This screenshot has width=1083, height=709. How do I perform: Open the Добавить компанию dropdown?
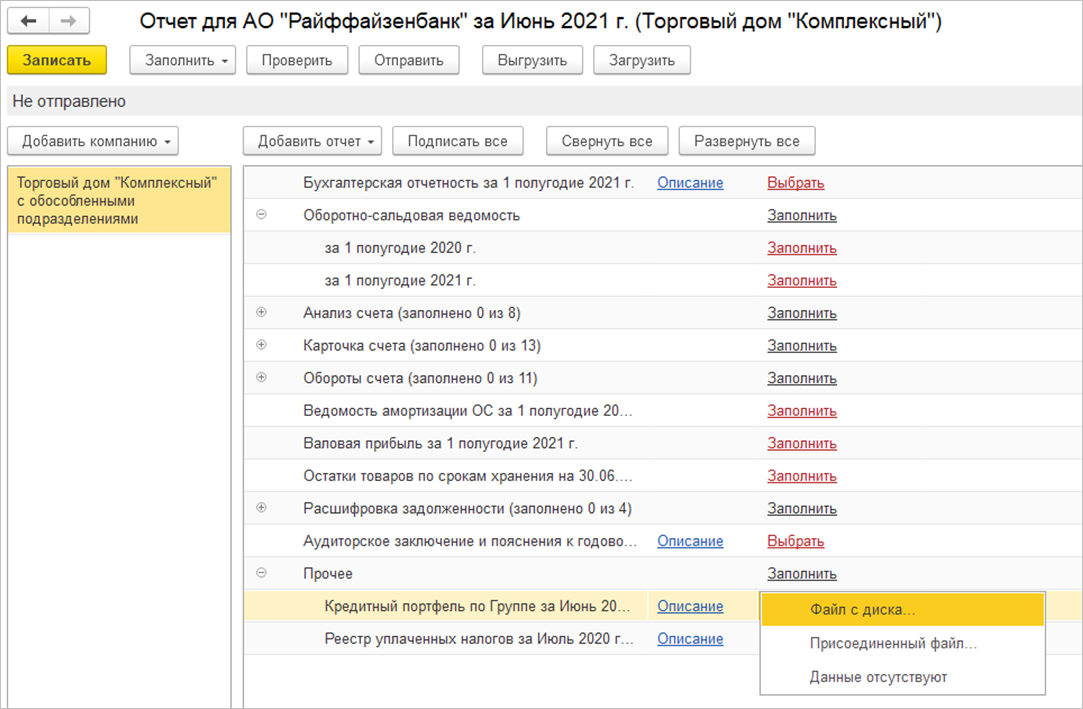(93, 141)
